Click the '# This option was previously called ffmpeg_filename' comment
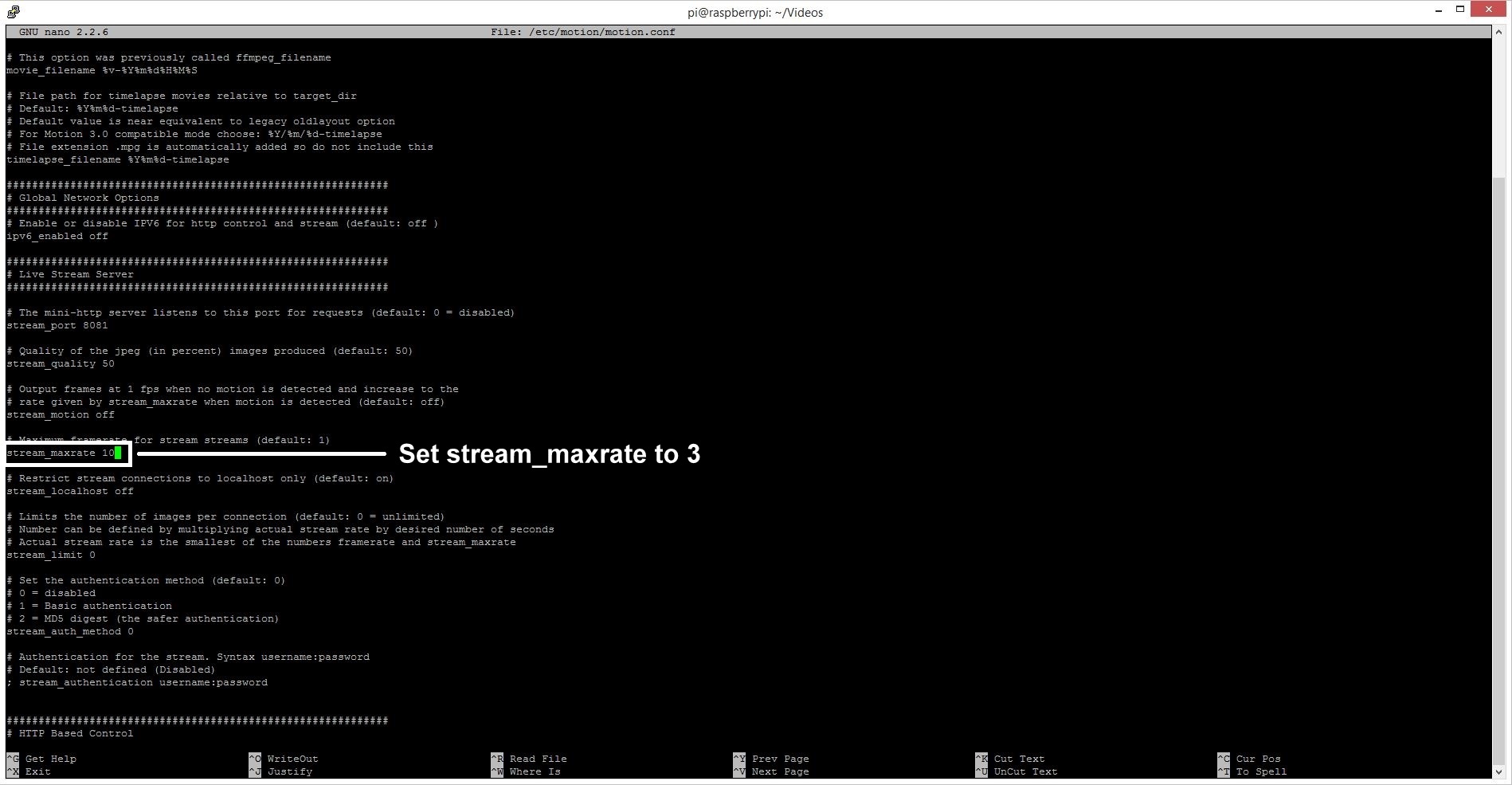The width and height of the screenshot is (1512, 785). (169, 57)
